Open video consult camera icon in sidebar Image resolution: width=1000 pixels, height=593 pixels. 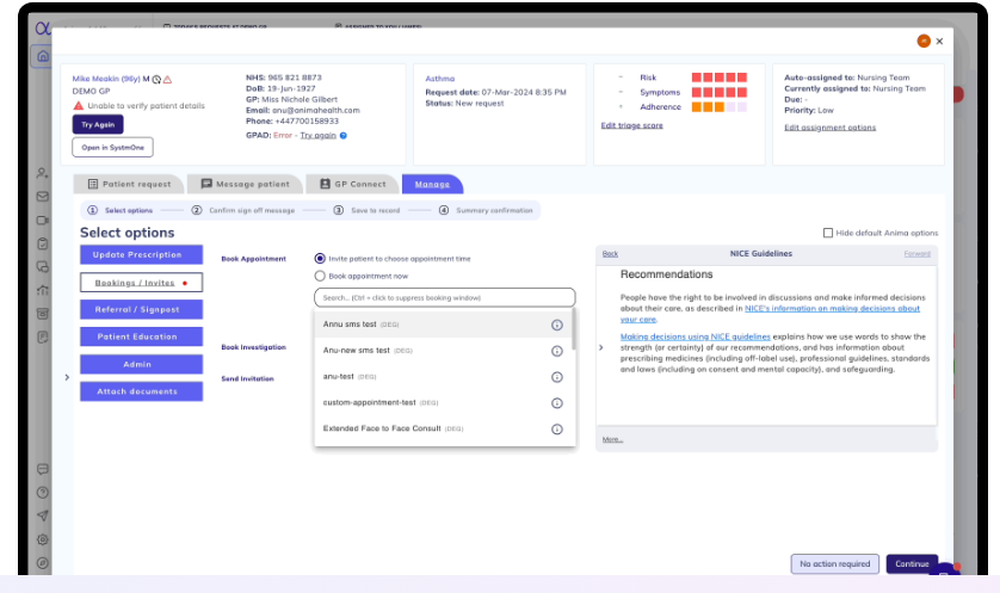click(x=42, y=220)
